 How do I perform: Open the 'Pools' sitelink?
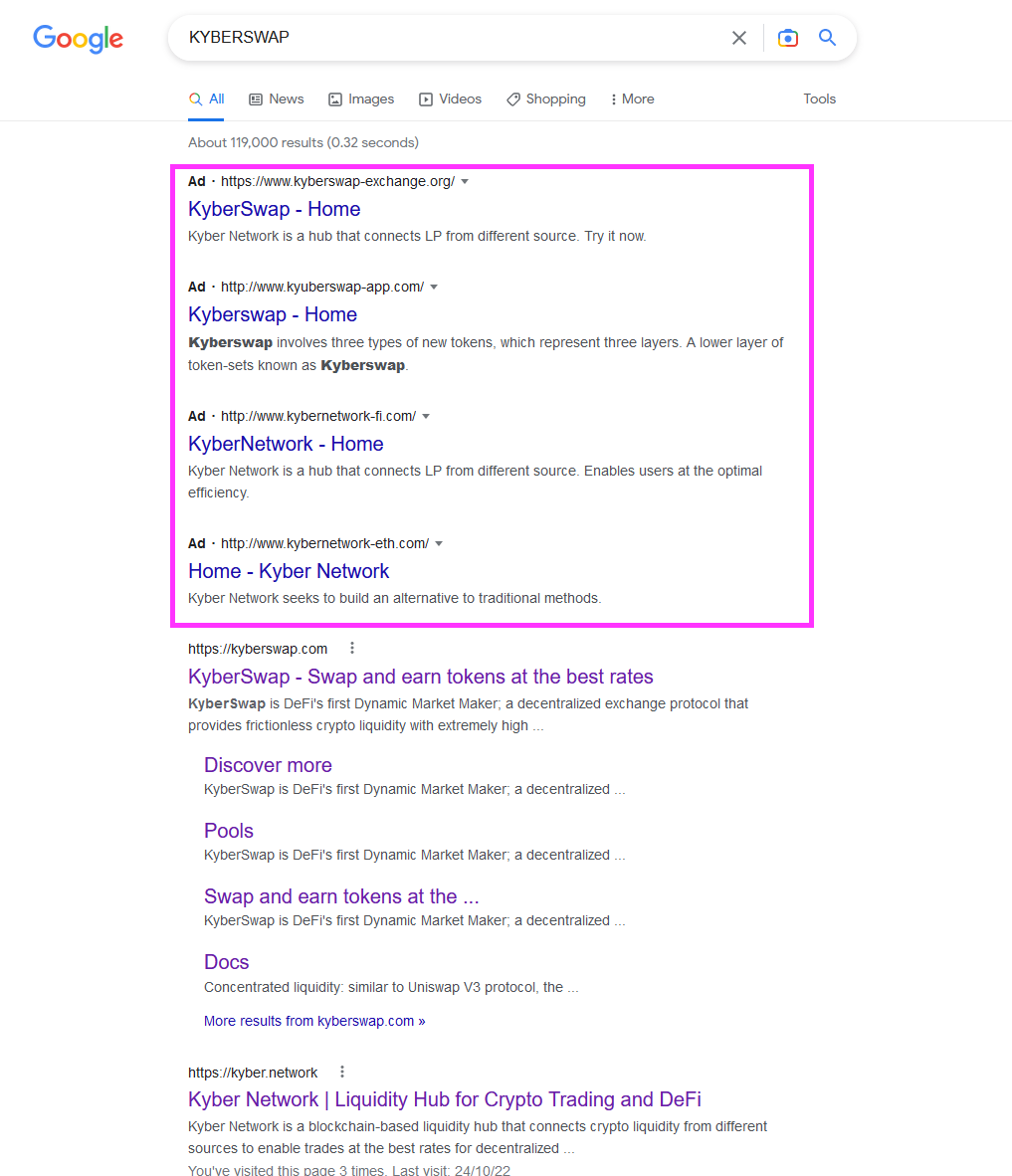[x=229, y=831]
